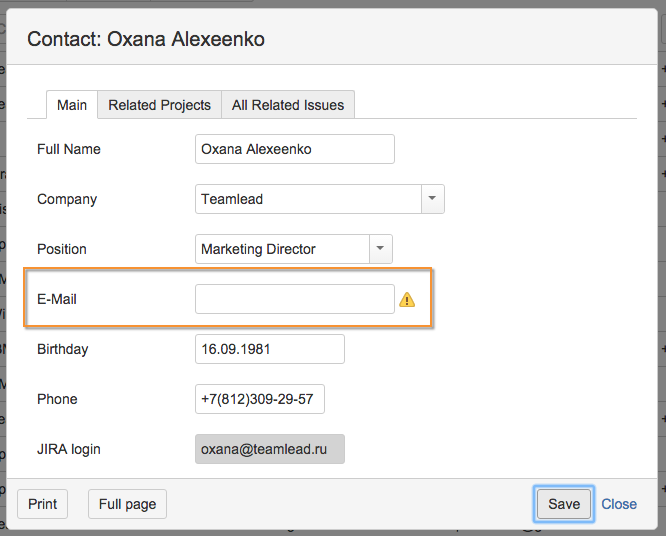Click the Marketing Director position text box
Screen dimensions: 666x536
(x=282, y=249)
